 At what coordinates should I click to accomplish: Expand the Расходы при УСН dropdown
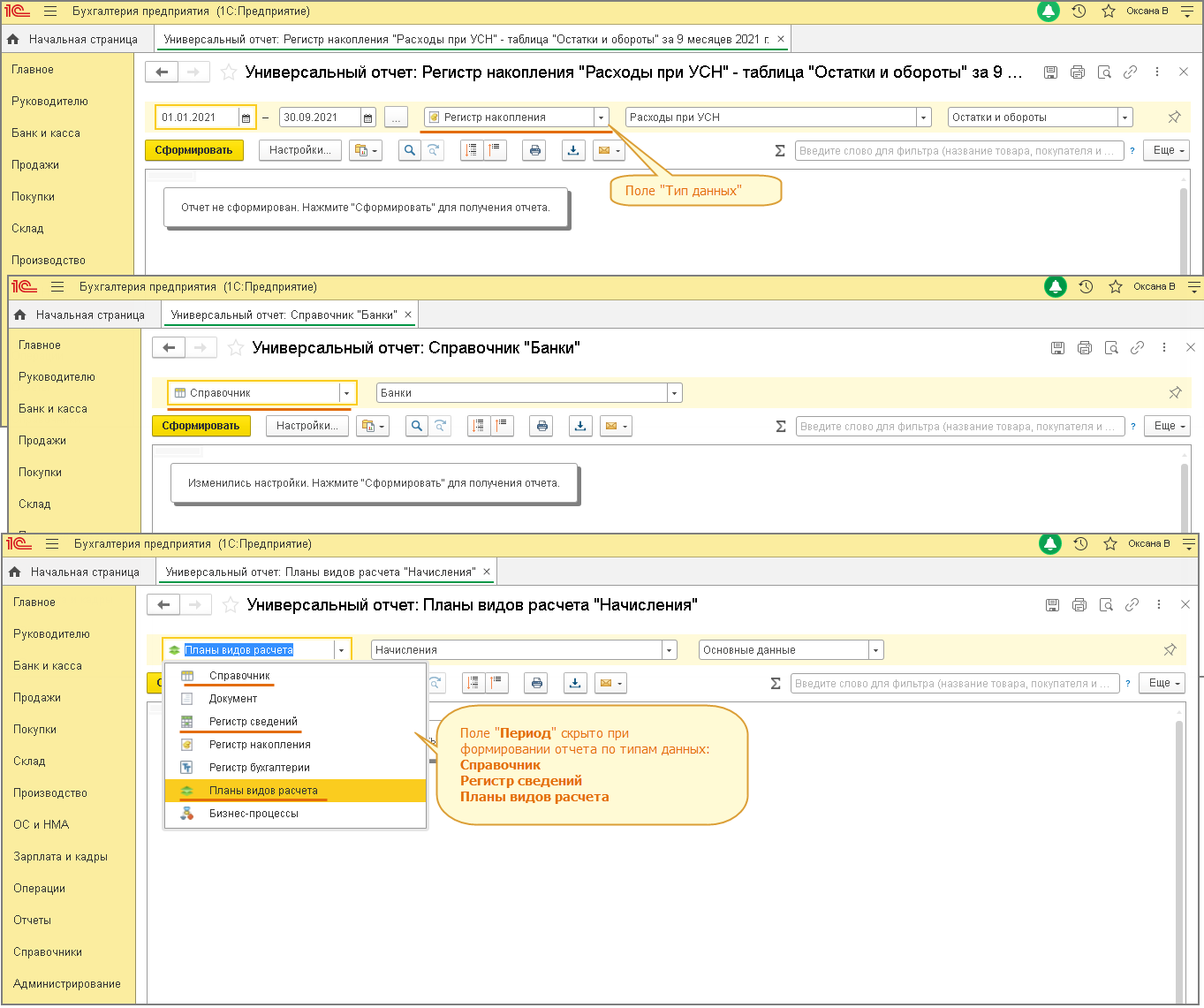coord(924,117)
